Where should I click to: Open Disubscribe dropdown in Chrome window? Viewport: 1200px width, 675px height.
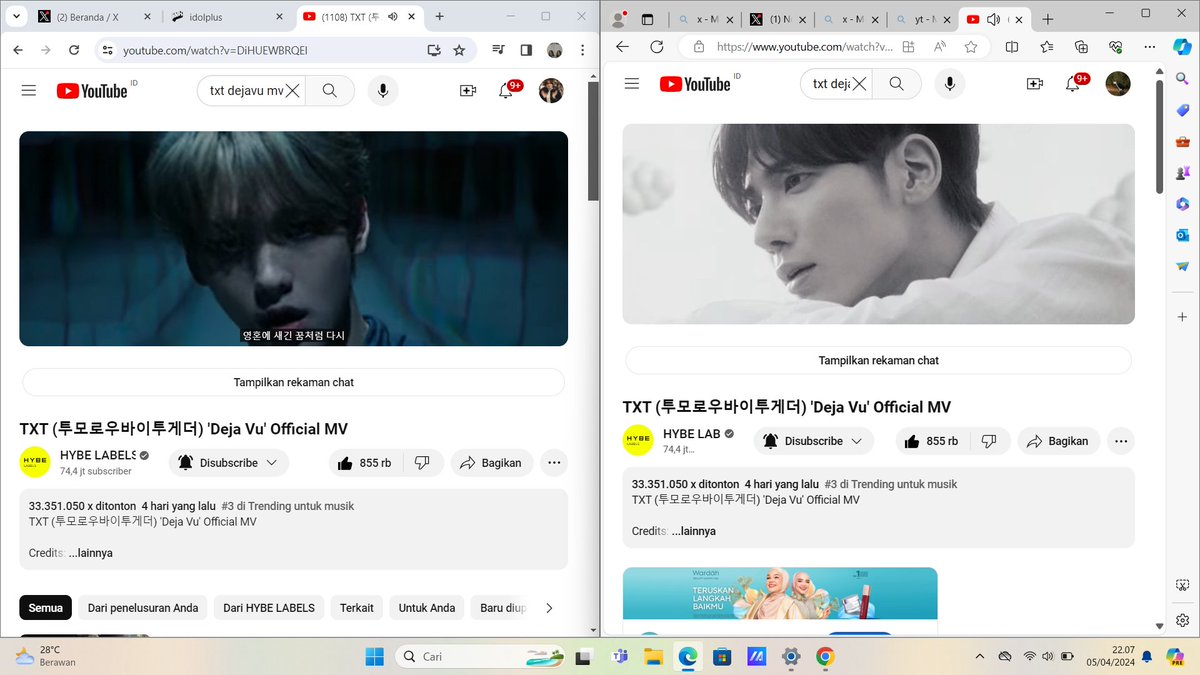229,463
